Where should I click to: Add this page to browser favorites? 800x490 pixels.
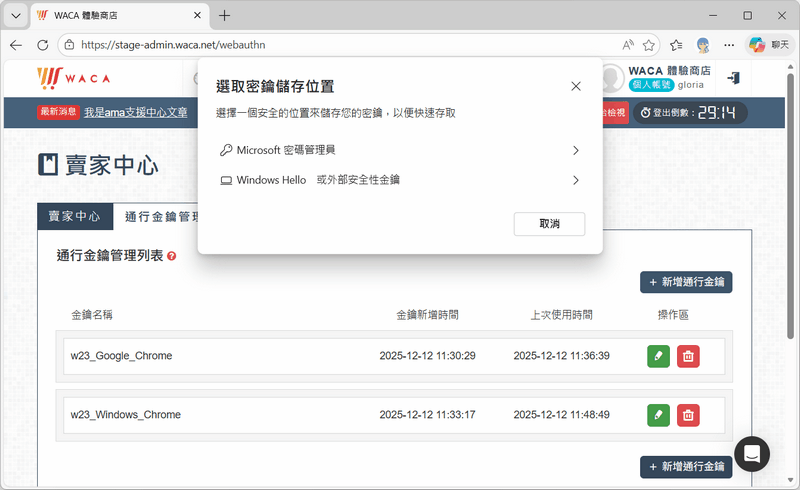tap(649, 45)
